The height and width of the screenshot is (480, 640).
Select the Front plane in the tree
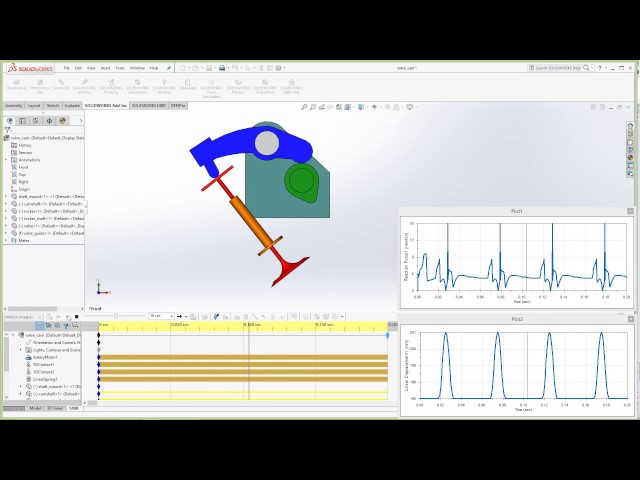(23, 167)
